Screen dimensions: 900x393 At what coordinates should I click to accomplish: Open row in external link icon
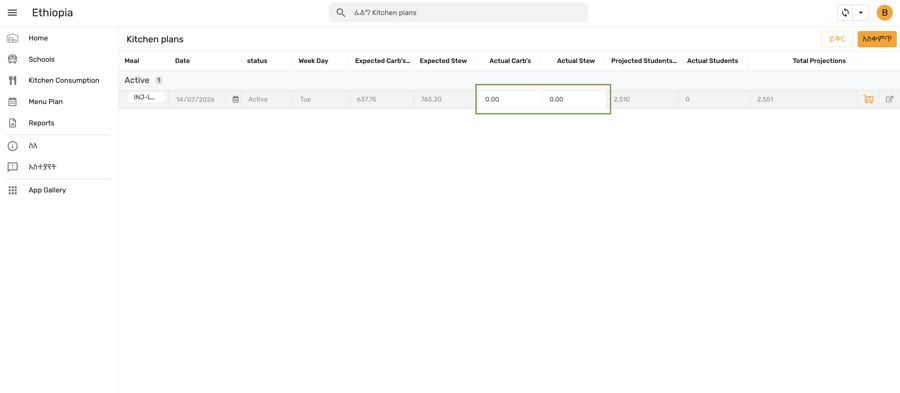(x=889, y=99)
